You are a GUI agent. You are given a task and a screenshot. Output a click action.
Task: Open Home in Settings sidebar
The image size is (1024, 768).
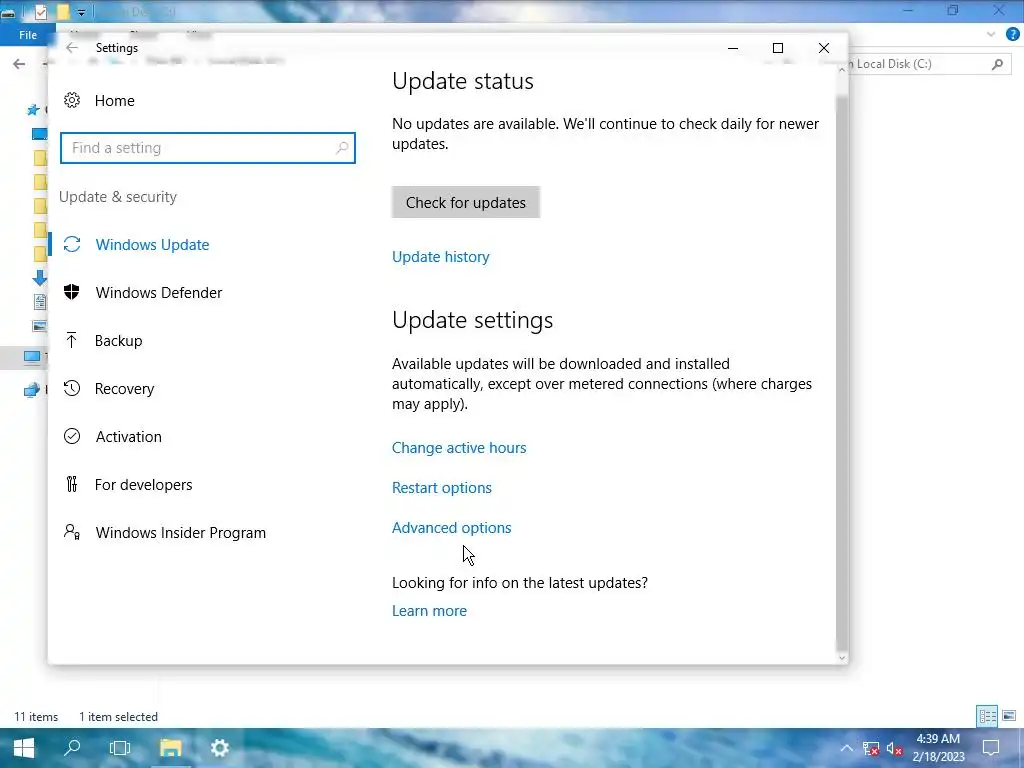pyautogui.click(x=114, y=101)
